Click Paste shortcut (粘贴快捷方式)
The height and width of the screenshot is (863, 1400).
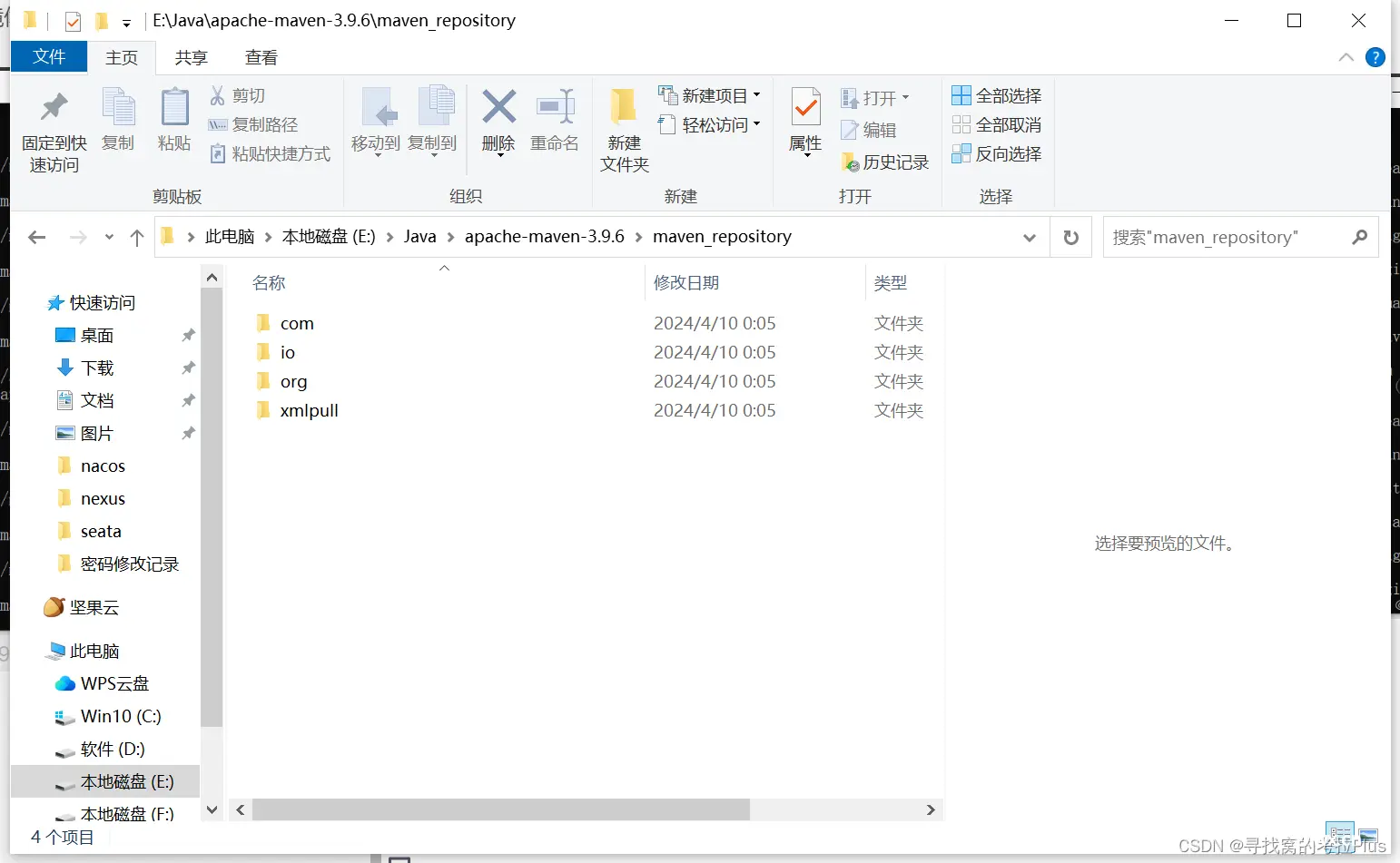tap(271, 153)
